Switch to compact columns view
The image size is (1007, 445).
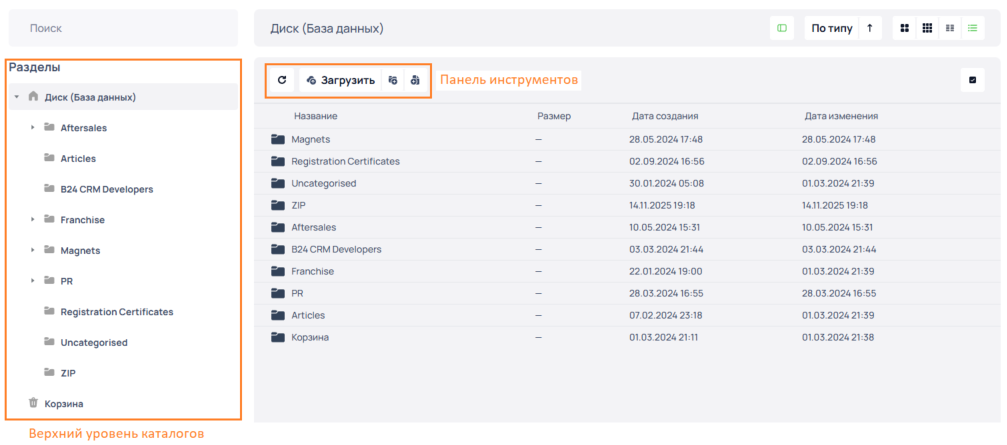[949, 28]
